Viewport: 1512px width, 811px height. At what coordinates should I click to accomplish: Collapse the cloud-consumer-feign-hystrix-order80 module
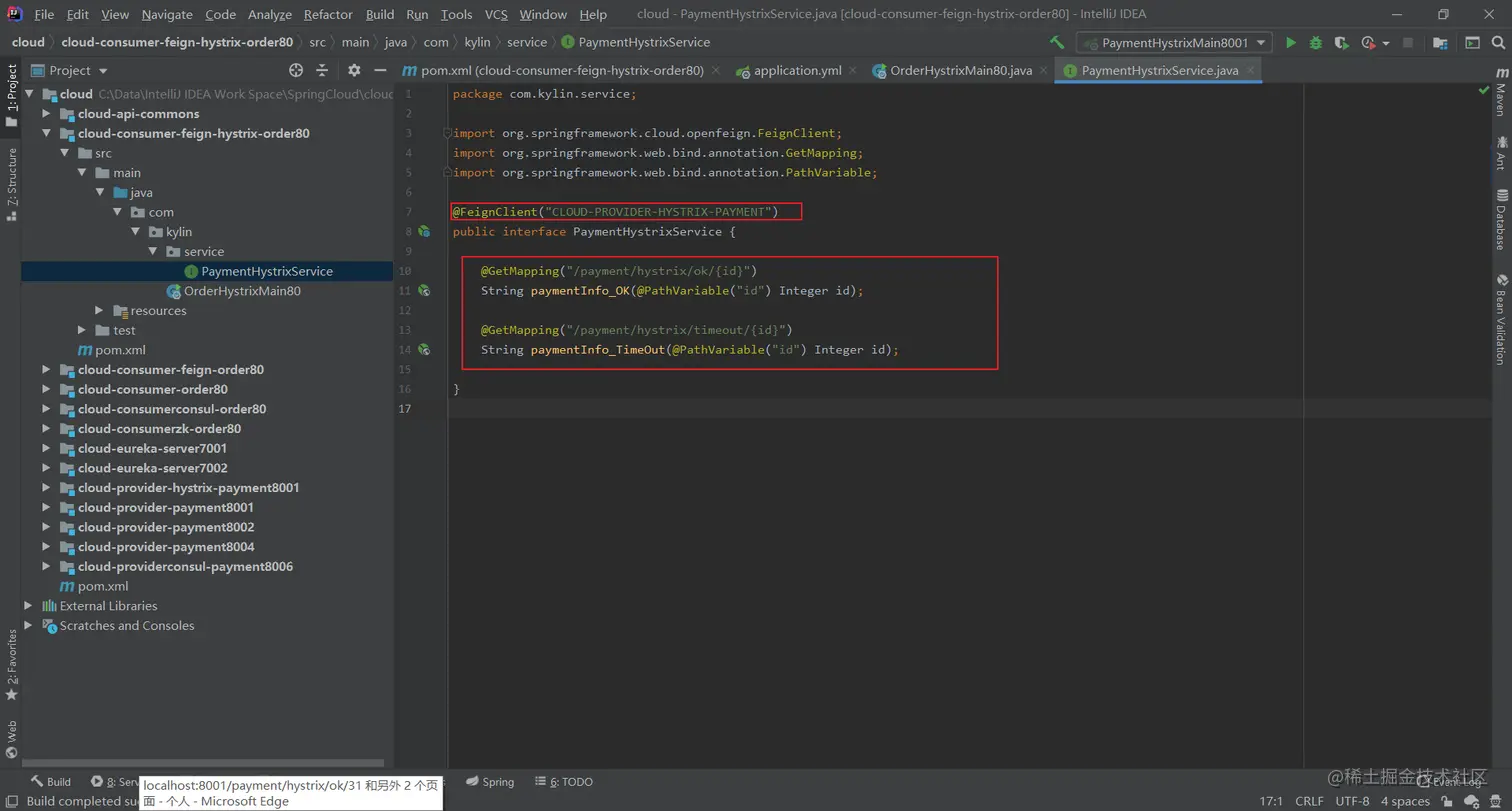click(46, 133)
